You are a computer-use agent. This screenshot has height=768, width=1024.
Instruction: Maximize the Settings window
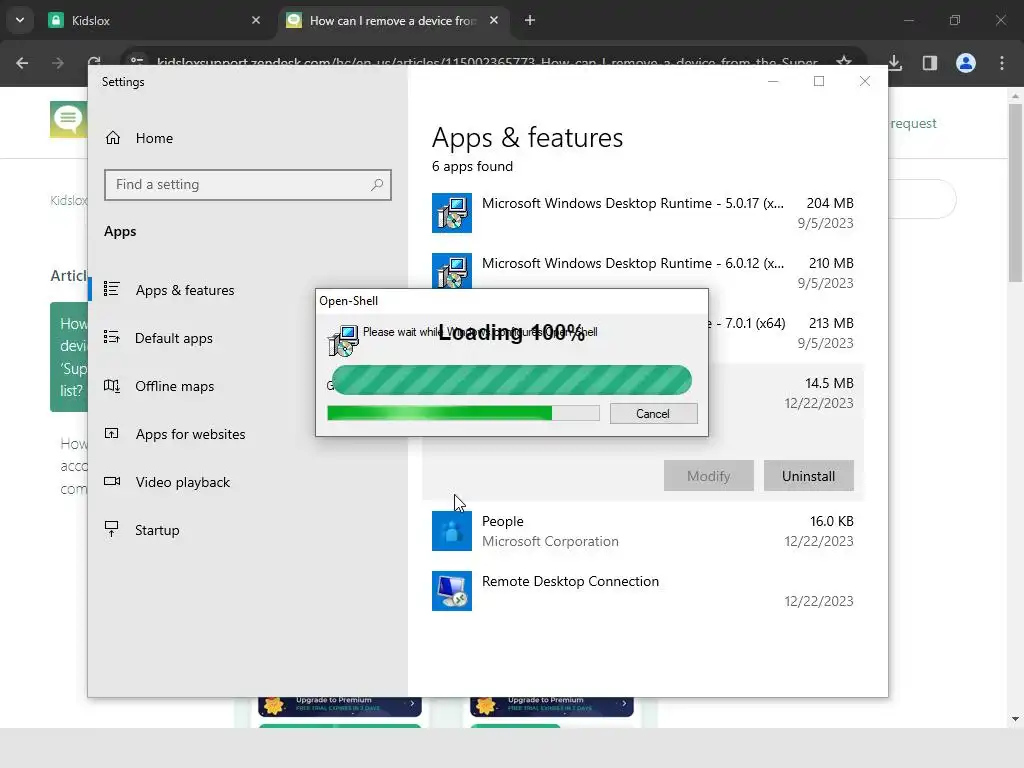click(819, 81)
